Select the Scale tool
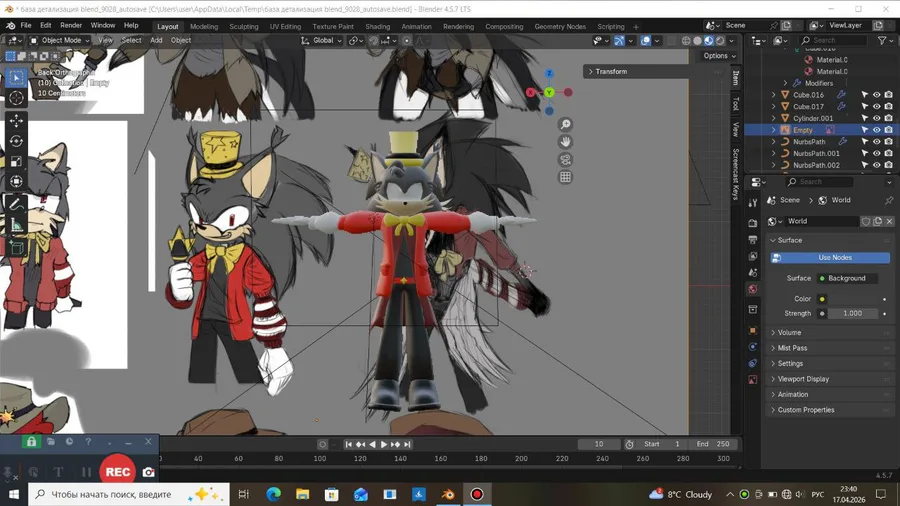This screenshot has width=900, height=506. click(16, 161)
